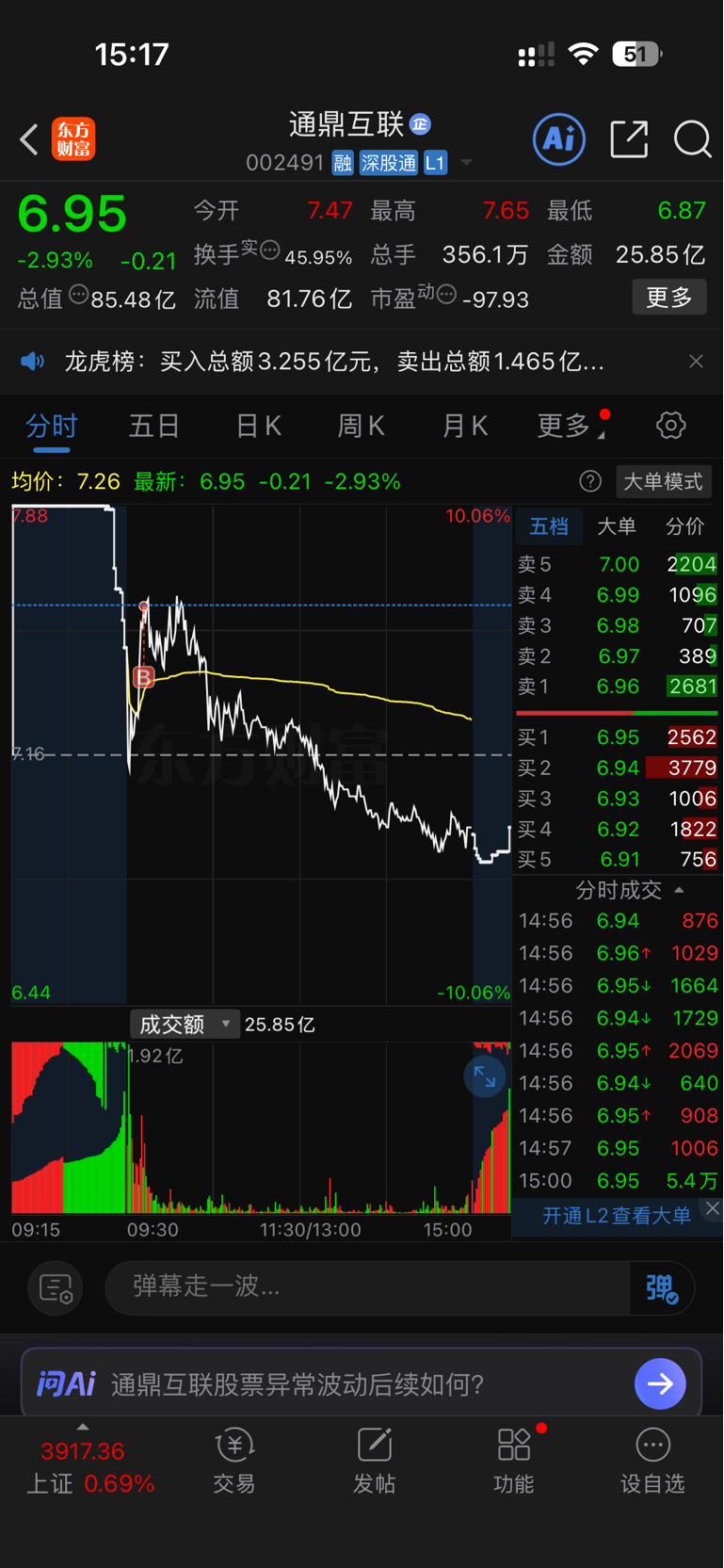This screenshot has width=724, height=1568.
Task: Expand the 上证 index bar arrow
Action: [x=83, y=1427]
